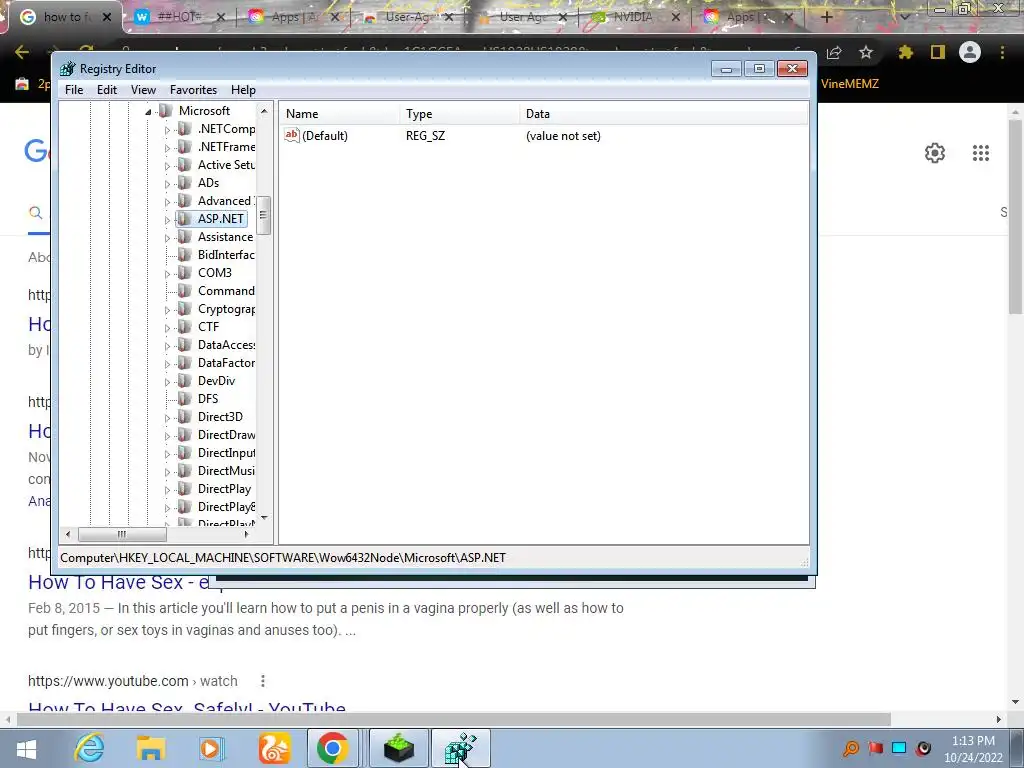Expand the Active Setup key arrow
Viewport: 1024px width, 768px height.
coord(167,166)
